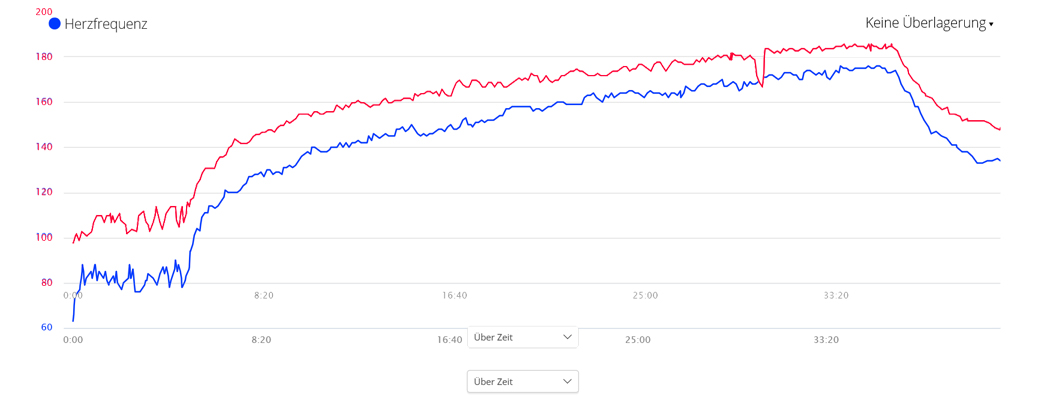
Task: Click the blue Herzfrequenz legend dot
Action: 55,24
